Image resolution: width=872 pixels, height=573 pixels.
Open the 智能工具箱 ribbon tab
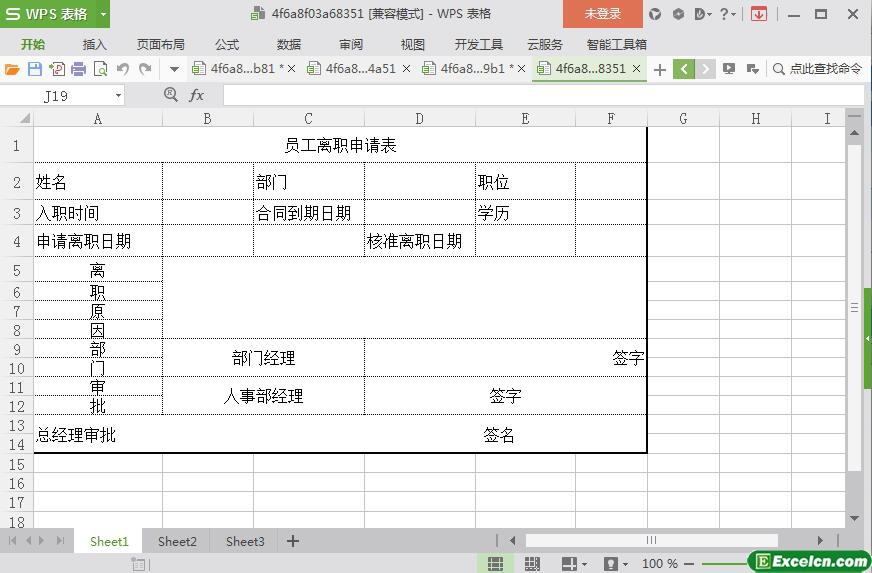click(617, 45)
